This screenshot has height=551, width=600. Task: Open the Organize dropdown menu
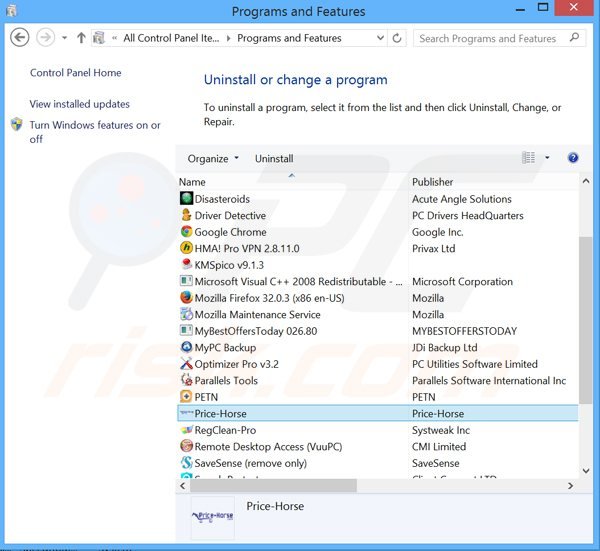[x=213, y=158]
